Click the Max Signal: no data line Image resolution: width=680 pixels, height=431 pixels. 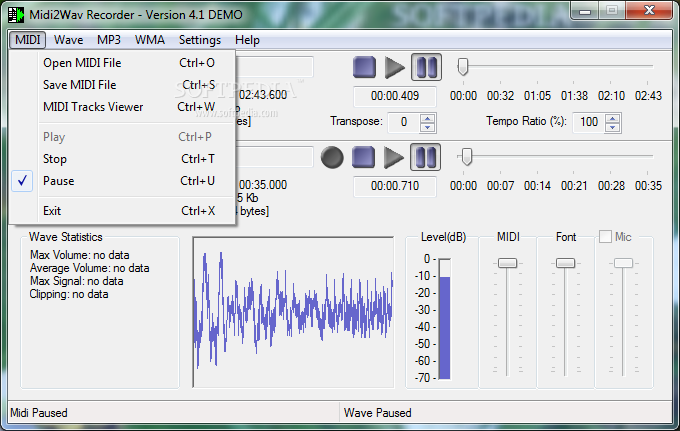click(x=76, y=281)
